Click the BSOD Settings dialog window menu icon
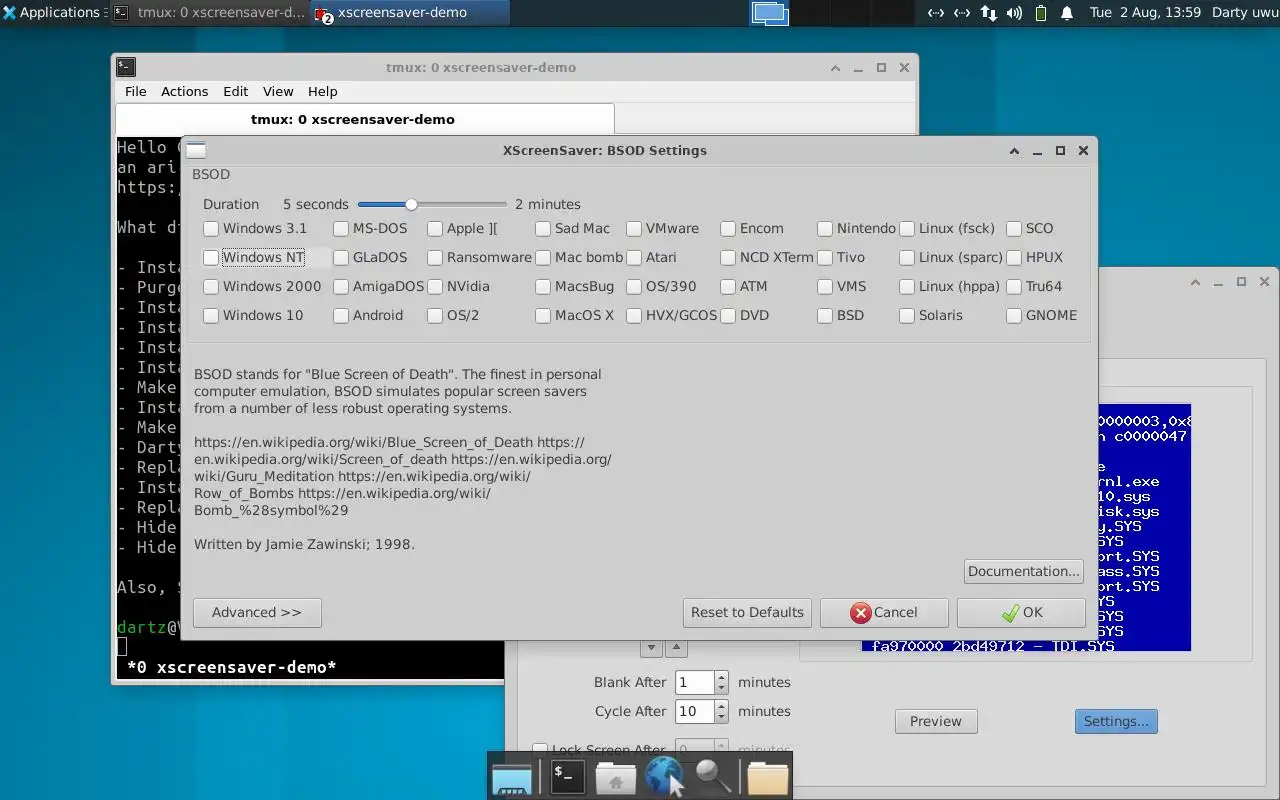The image size is (1280, 800). pos(196,151)
